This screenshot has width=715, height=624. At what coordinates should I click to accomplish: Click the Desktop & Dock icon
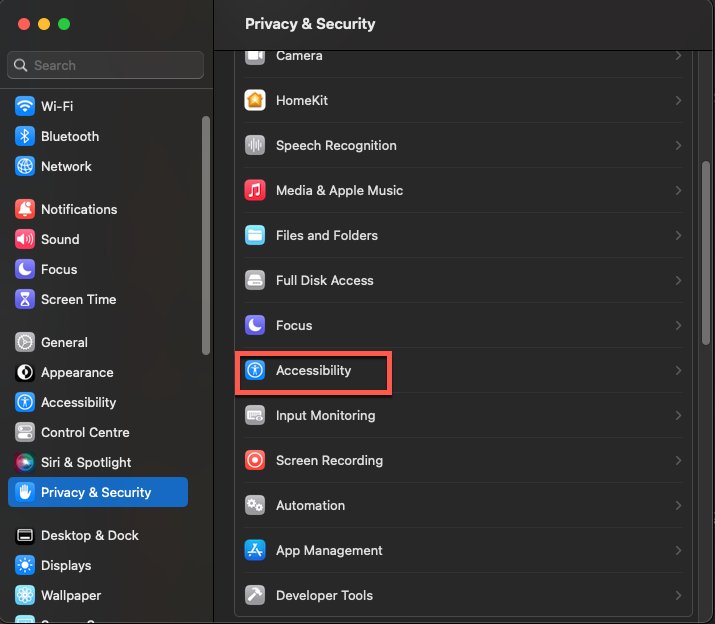[25, 536]
